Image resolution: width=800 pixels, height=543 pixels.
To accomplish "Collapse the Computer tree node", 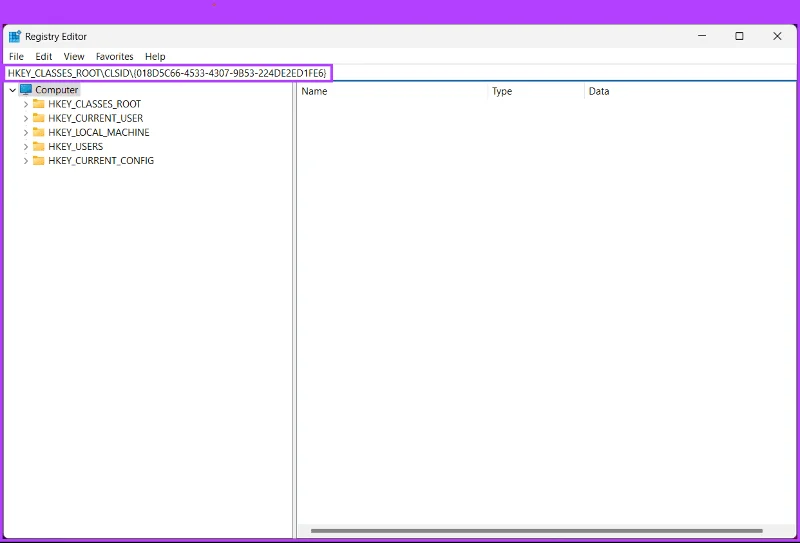I will pyautogui.click(x=13, y=90).
